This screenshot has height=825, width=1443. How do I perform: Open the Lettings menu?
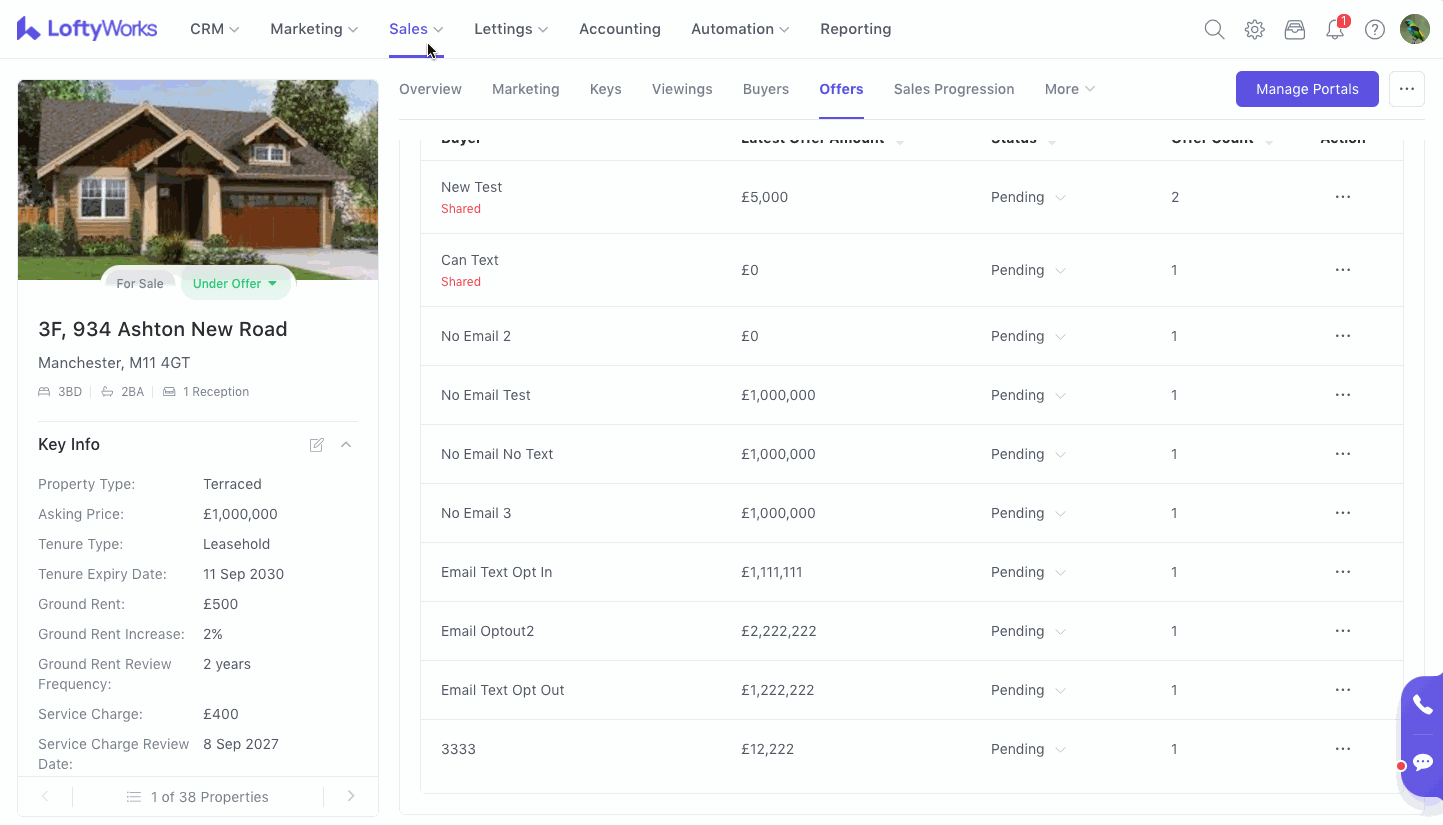511,30
